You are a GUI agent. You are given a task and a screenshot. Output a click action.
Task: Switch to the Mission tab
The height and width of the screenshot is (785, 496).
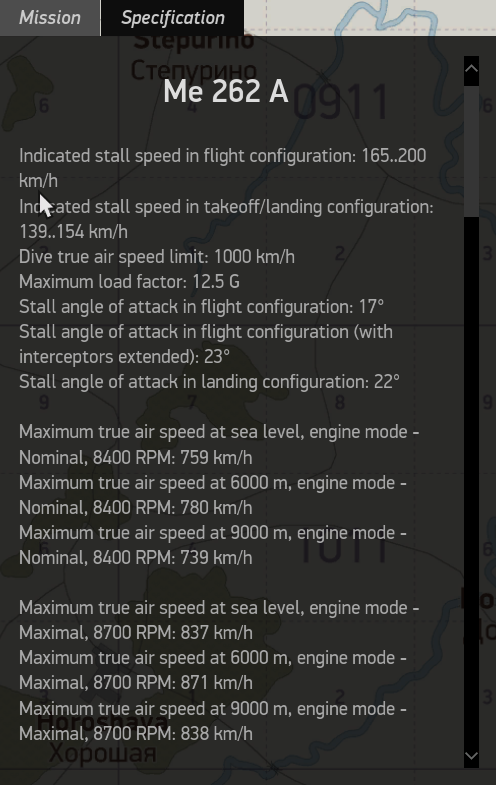(50, 18)
